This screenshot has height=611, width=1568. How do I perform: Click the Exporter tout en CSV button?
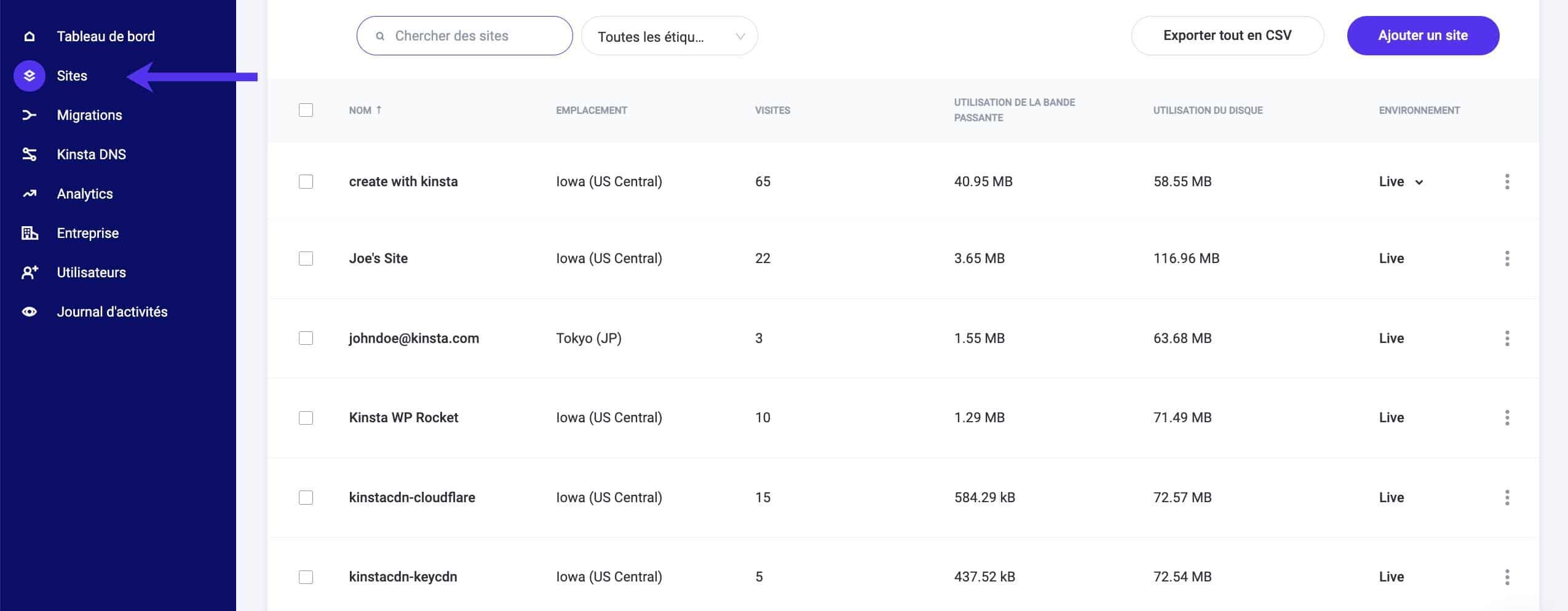tap(1227, 35)
